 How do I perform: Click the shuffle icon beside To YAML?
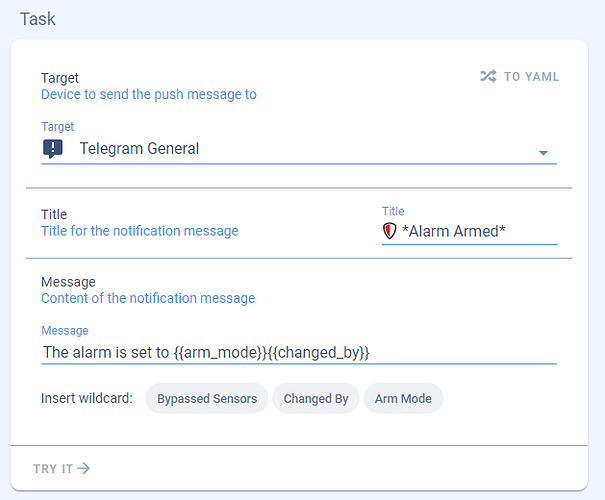pos(488,77)
